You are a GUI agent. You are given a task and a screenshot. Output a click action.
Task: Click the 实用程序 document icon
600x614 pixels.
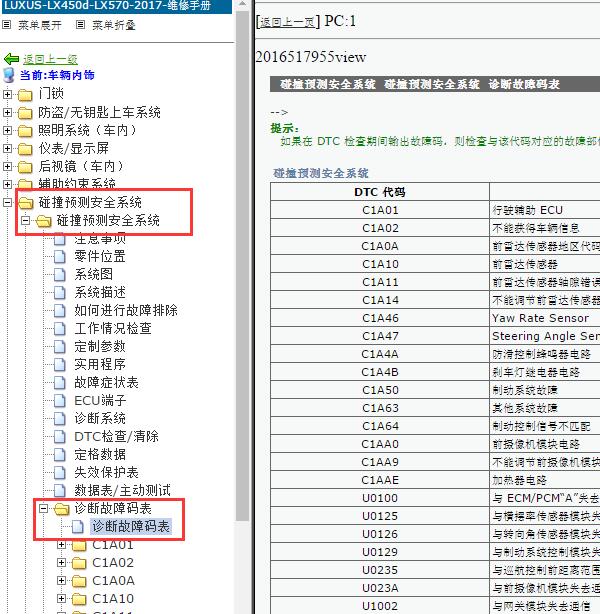(60, 365)
